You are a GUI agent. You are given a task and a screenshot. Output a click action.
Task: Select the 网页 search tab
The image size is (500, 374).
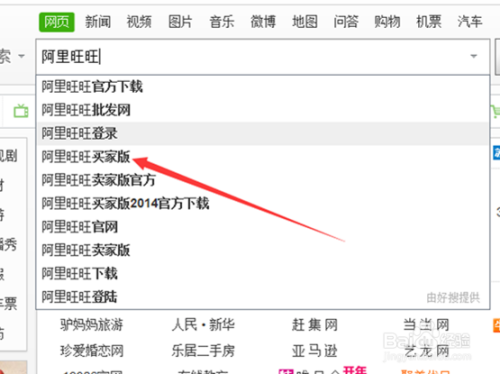[57, 22]
